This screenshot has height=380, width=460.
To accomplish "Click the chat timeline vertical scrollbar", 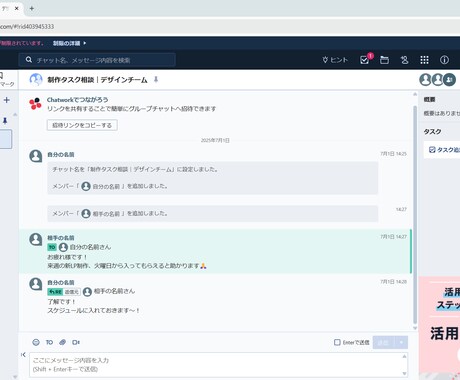I will 415,214.
